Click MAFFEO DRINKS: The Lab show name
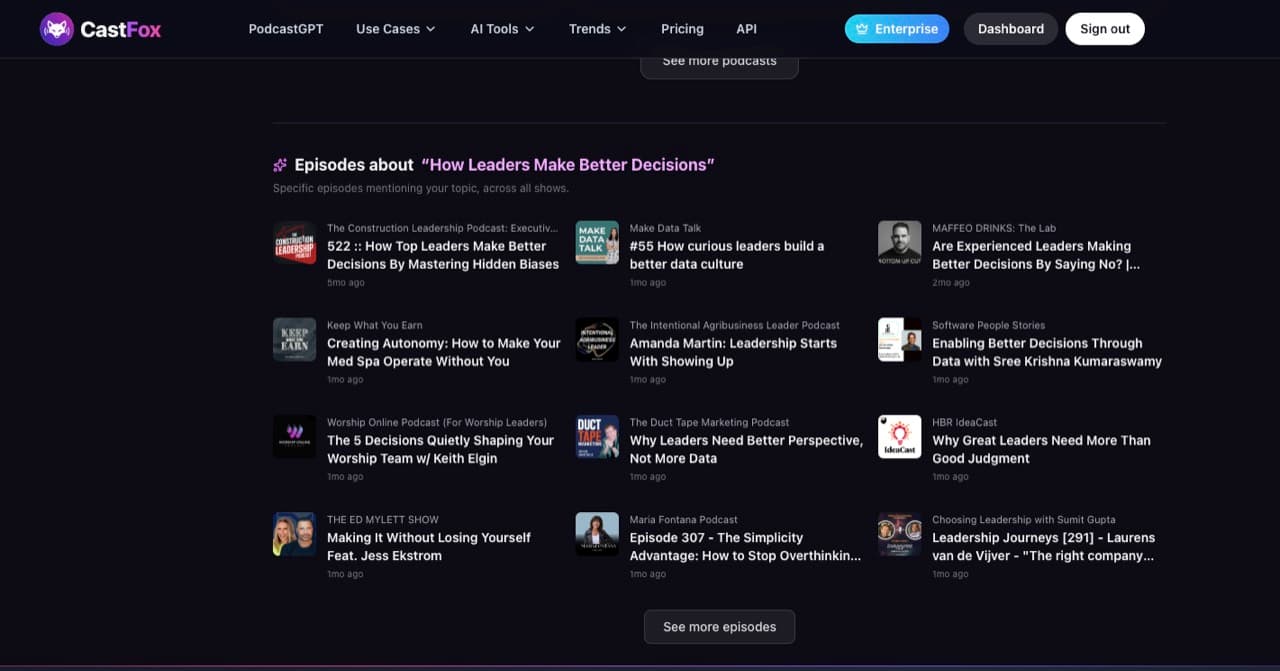This screenshot has height=671, width=1280. pos(994,228)
